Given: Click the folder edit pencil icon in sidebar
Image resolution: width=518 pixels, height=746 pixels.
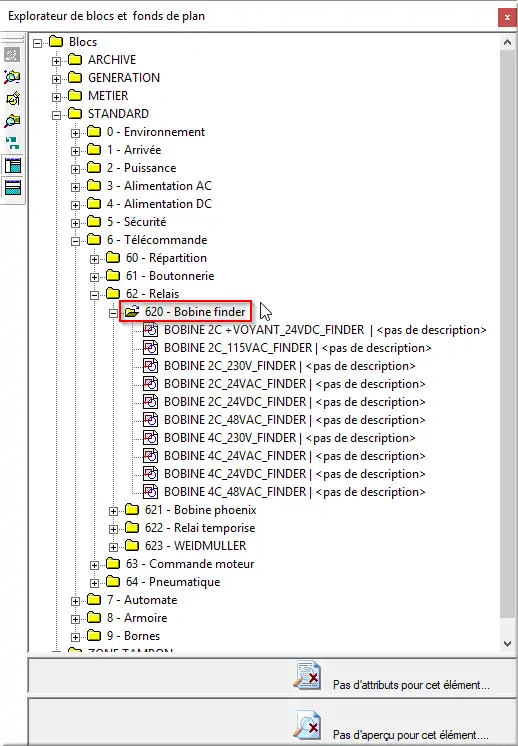Looking at the screenshot, I should (12, 98).
